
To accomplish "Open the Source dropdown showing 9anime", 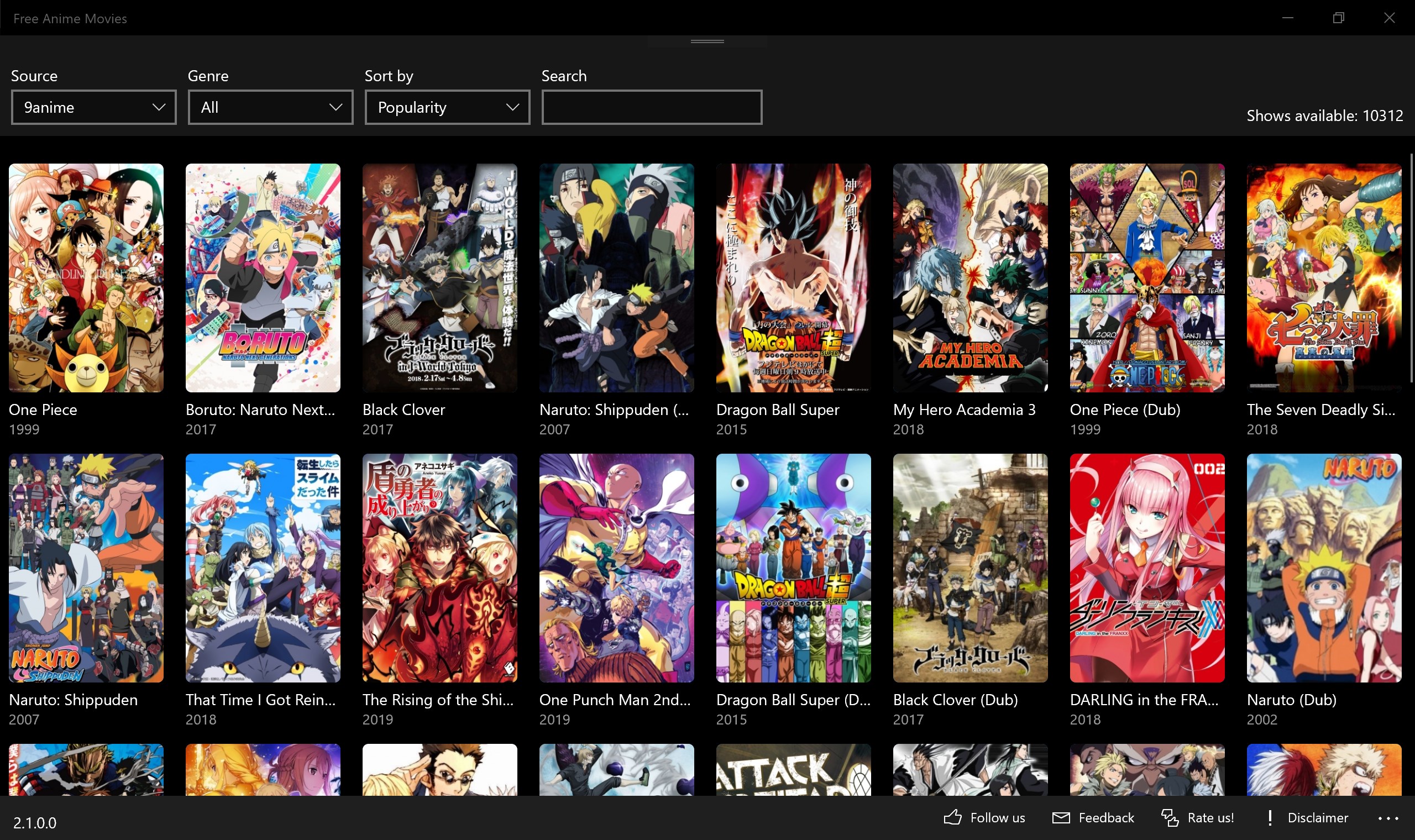I will tap(93, 107).
